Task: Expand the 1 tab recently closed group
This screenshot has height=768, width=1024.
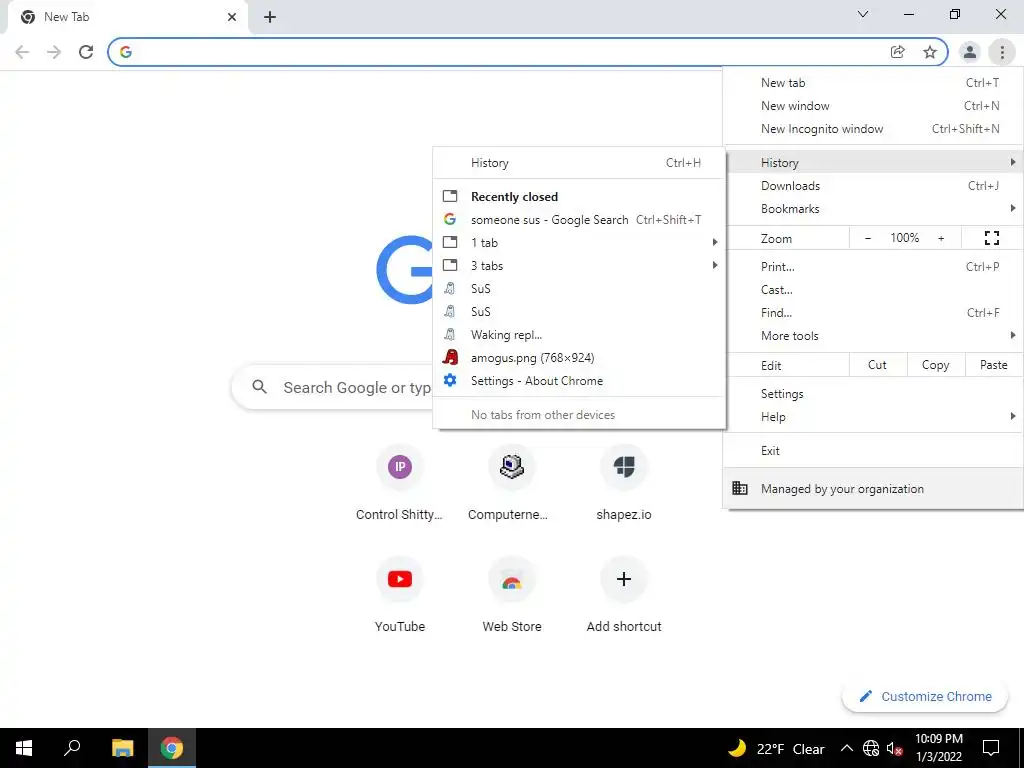Action: coord(579,243)
